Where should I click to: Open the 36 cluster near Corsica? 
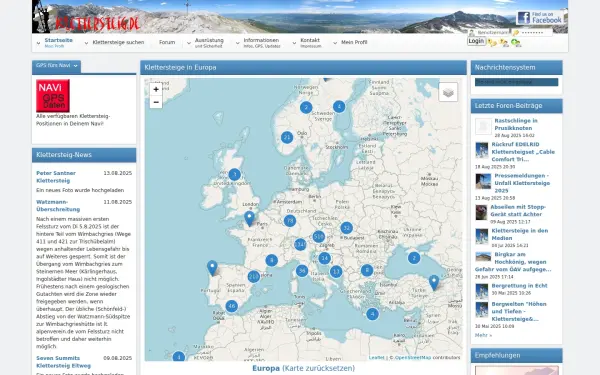point(302,271)
